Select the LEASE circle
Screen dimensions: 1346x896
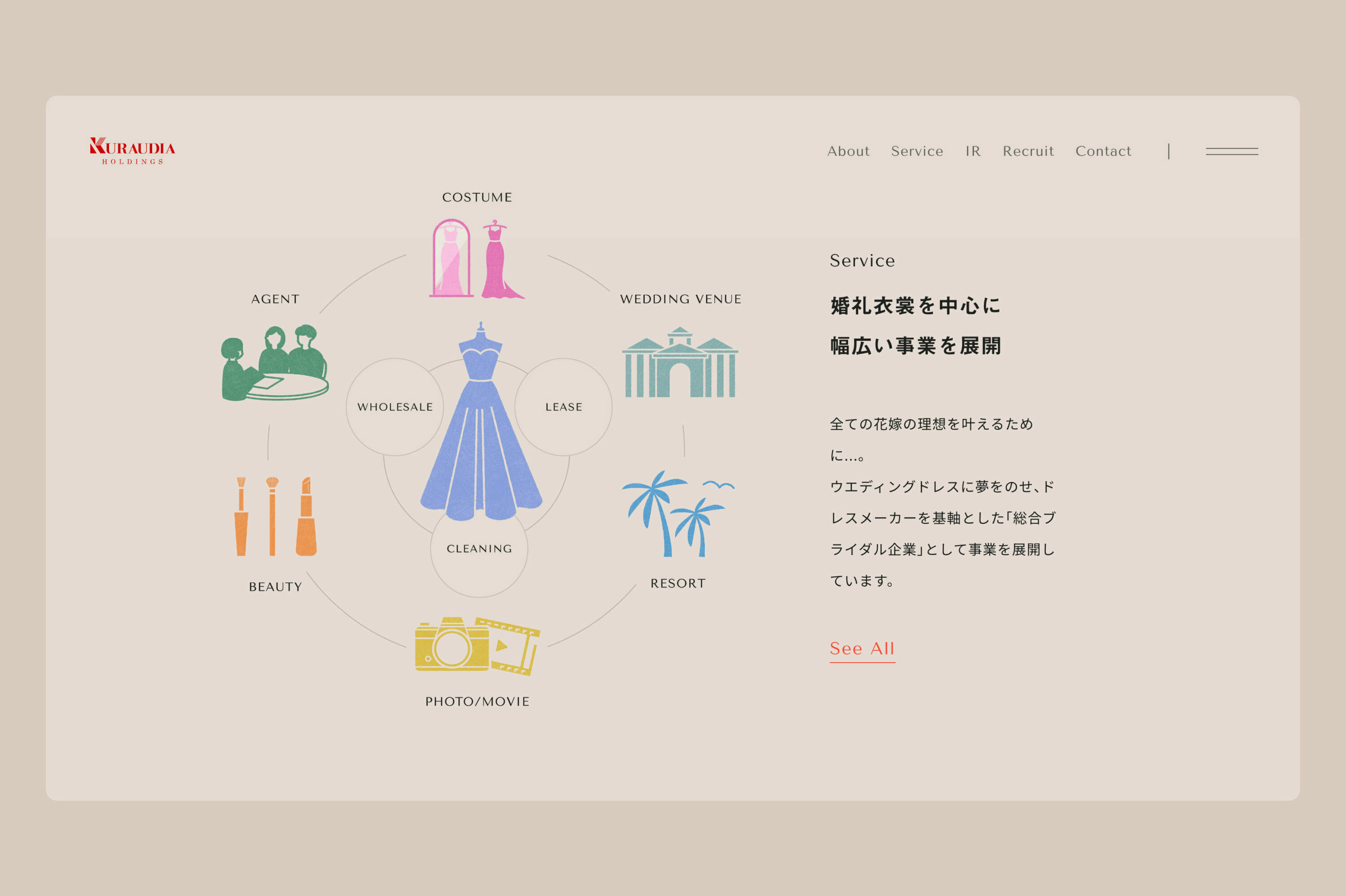564,407
